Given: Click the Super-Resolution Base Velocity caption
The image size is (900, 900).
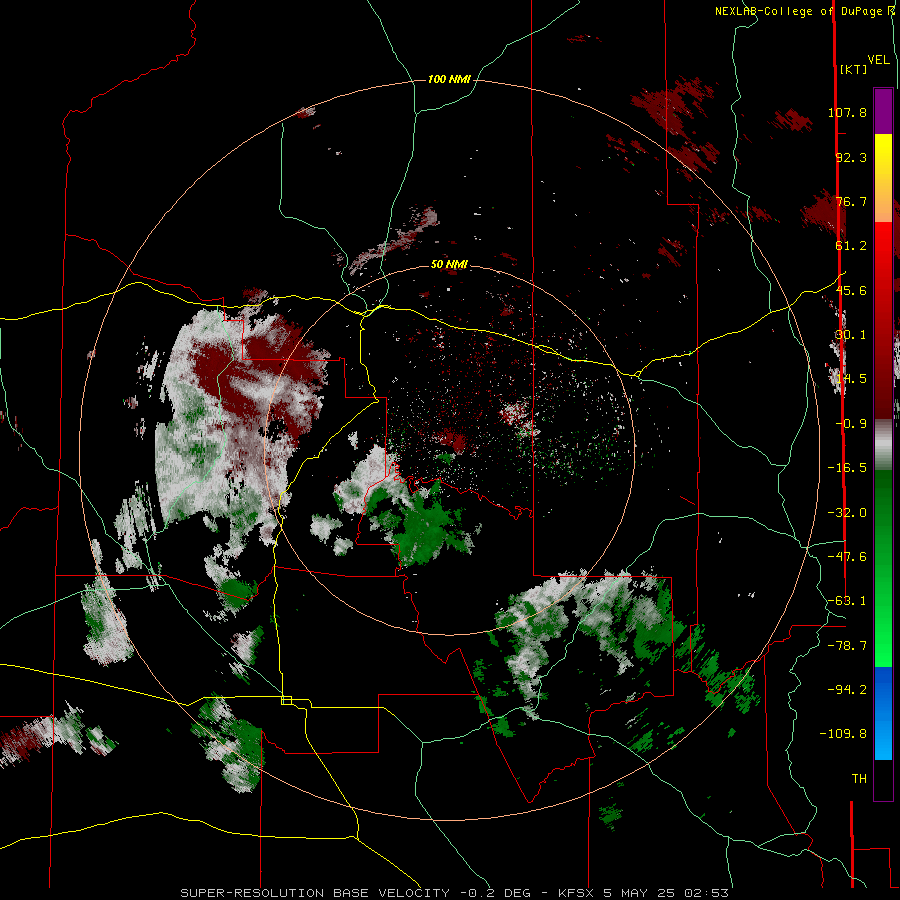Looking at the screenshot, I should (x=455, y=893).
